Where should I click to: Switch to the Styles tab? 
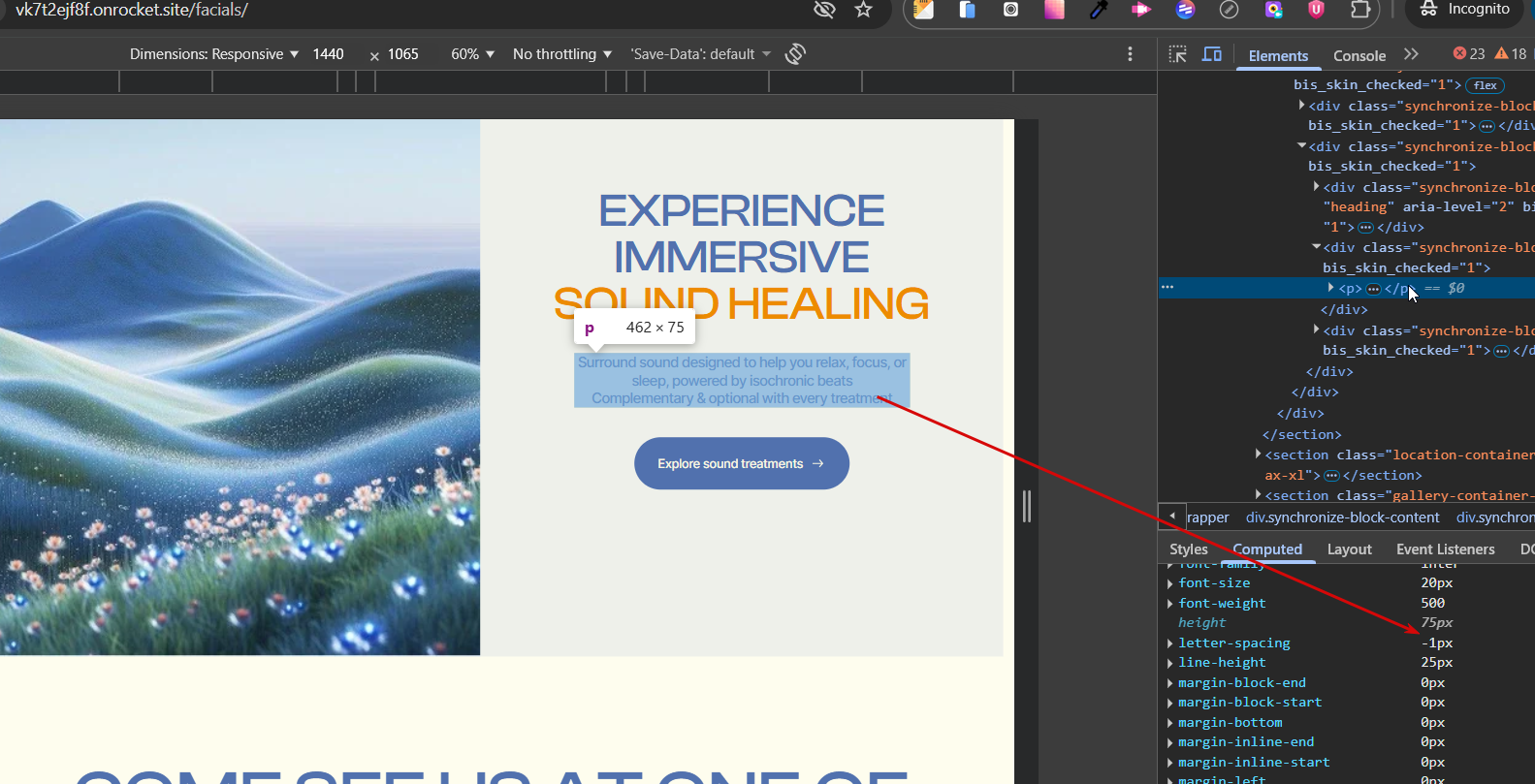click(x=1188, y=549)
